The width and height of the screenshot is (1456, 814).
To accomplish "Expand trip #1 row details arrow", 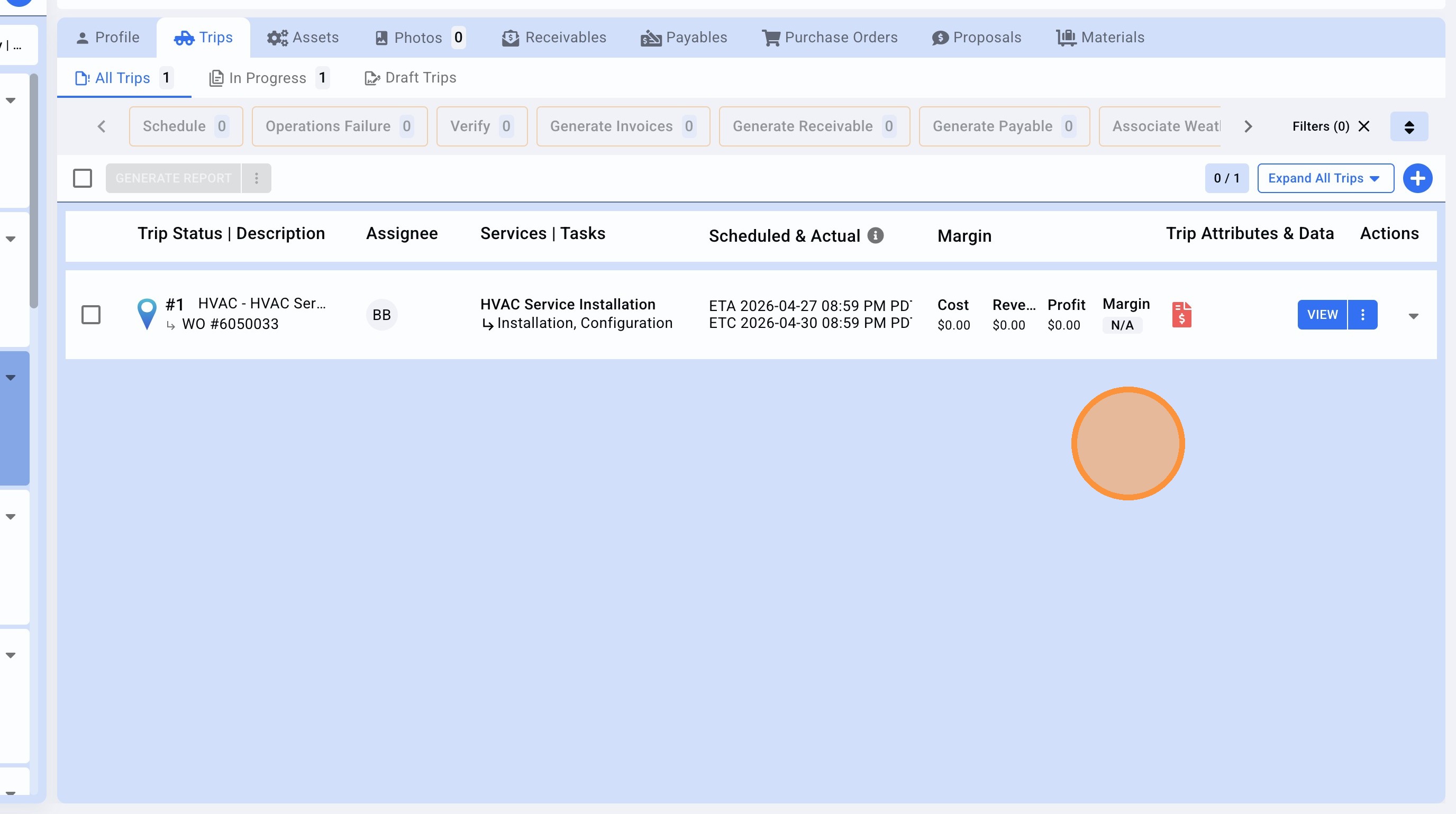I will [x=1413, y=316].
